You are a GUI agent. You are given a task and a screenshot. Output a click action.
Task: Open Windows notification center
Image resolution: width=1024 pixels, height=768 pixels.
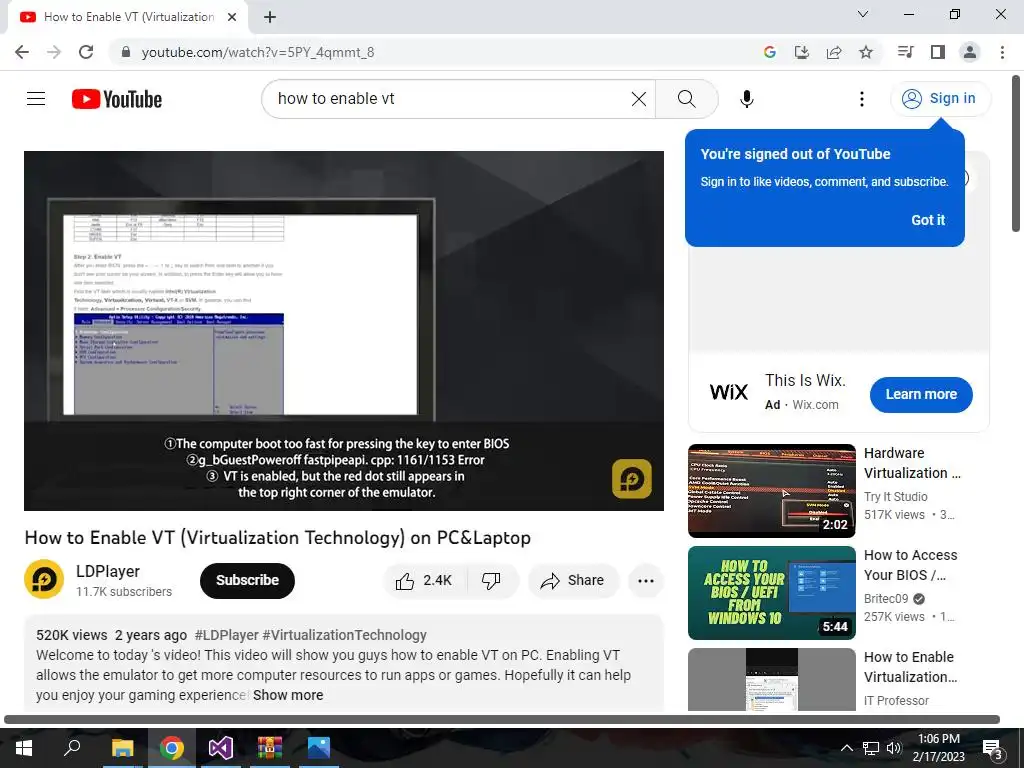(x=993, y=748)
